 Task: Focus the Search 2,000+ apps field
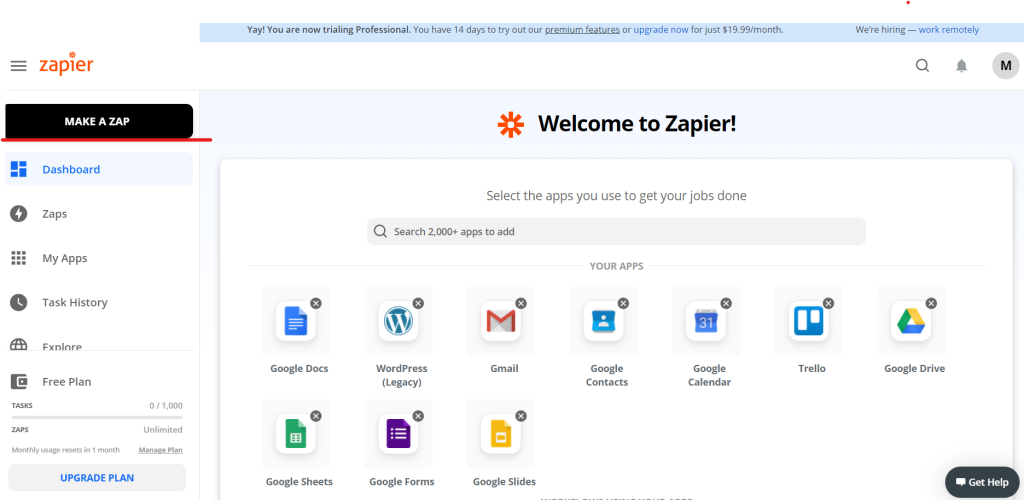click(616, 231)
